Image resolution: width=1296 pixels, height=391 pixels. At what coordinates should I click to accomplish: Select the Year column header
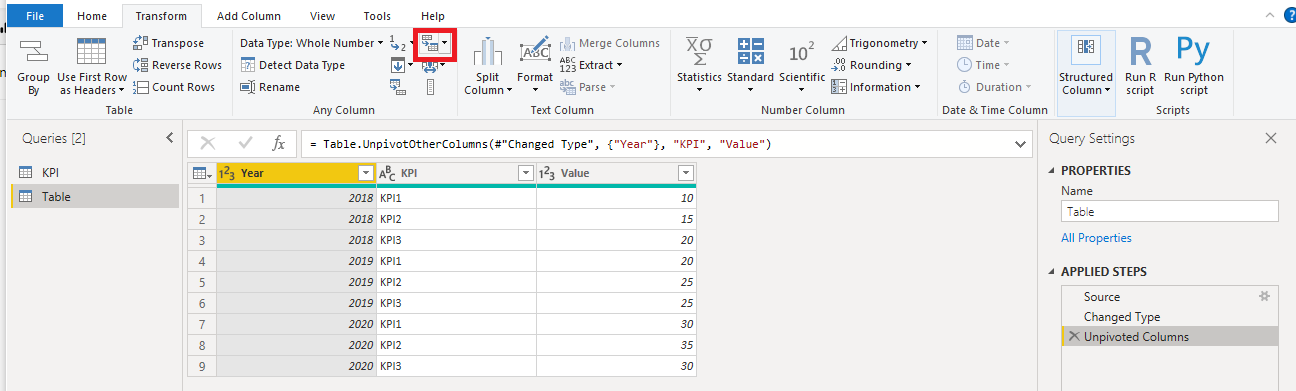296,173
